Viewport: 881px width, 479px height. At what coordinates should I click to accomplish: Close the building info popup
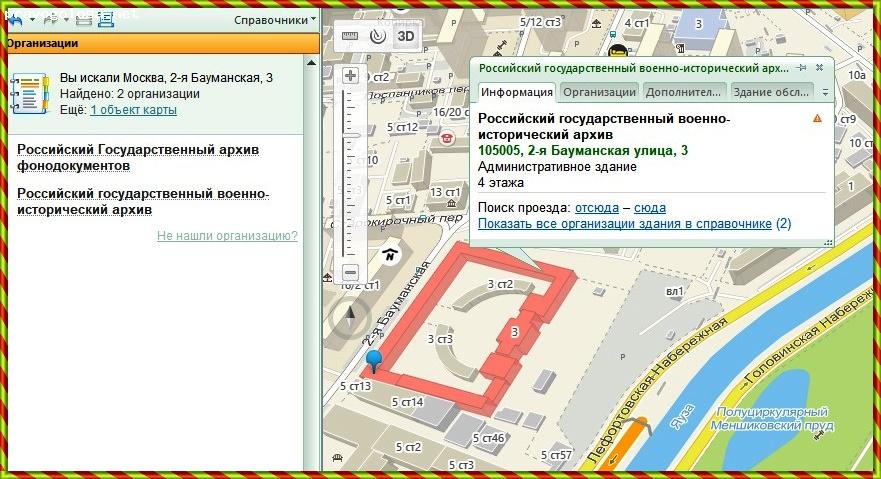819,67
